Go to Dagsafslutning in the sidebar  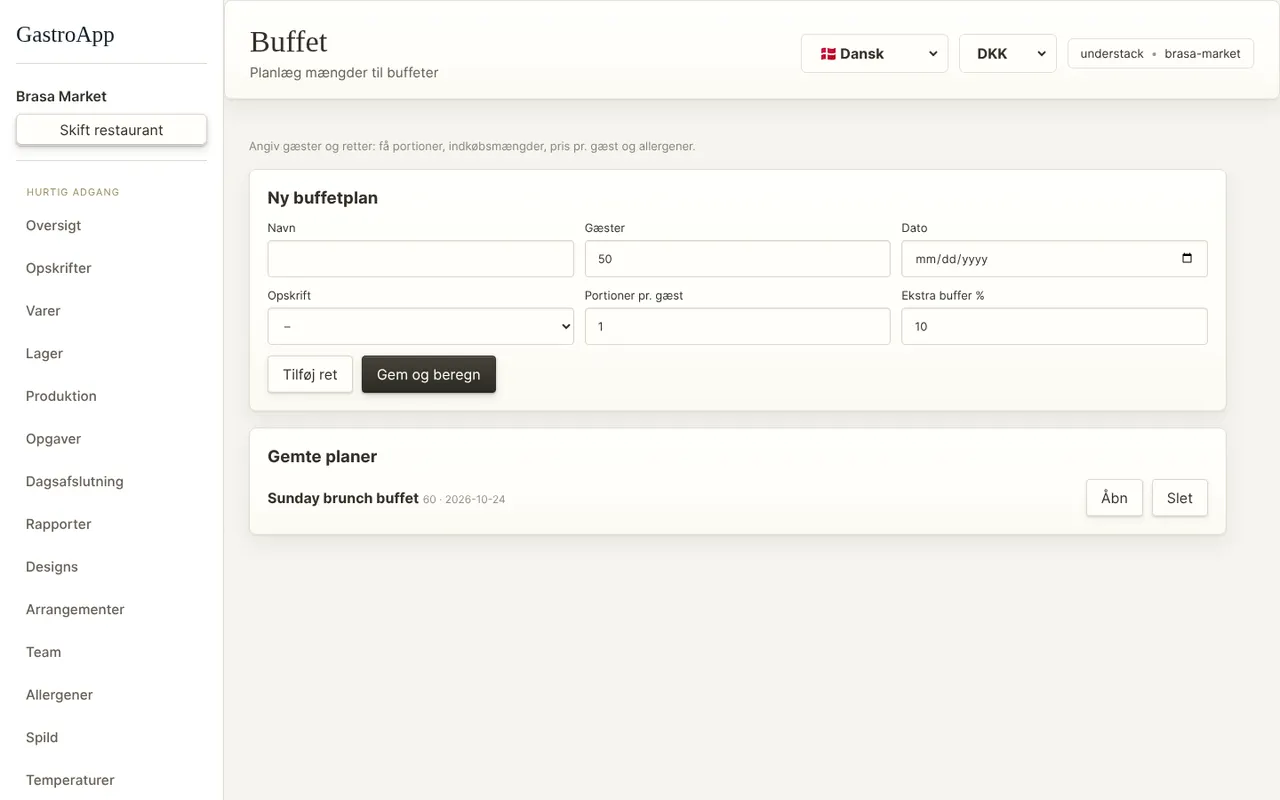[75, 481]
